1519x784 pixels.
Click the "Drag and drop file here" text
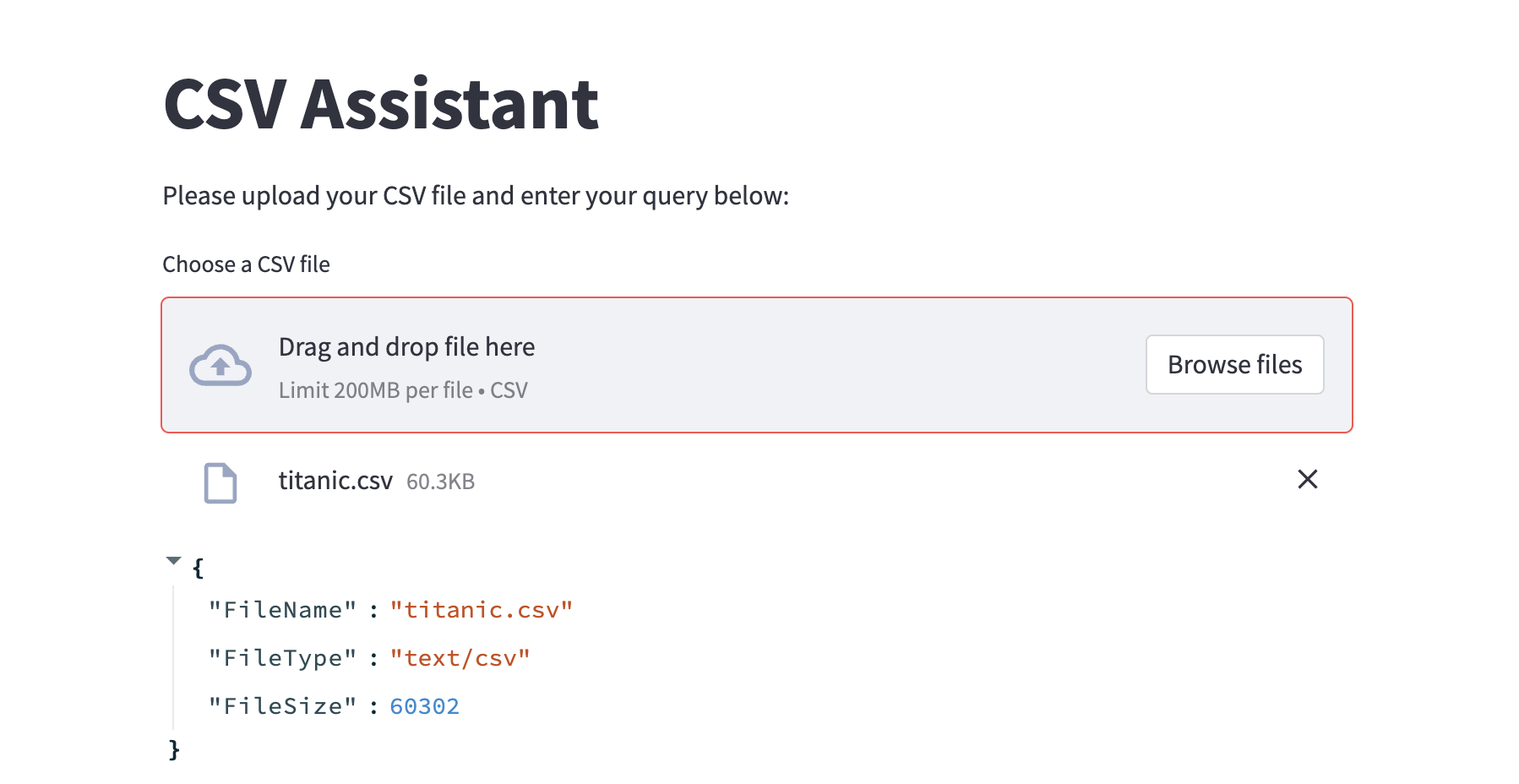tap(406, 346)
